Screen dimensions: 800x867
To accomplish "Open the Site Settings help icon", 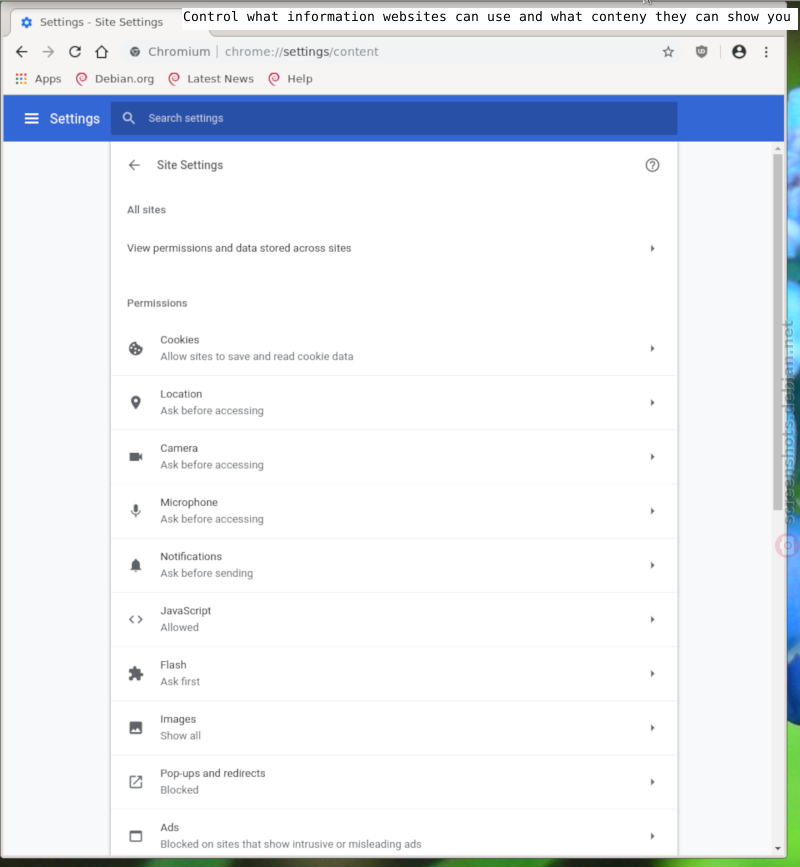I will (652, 165).
